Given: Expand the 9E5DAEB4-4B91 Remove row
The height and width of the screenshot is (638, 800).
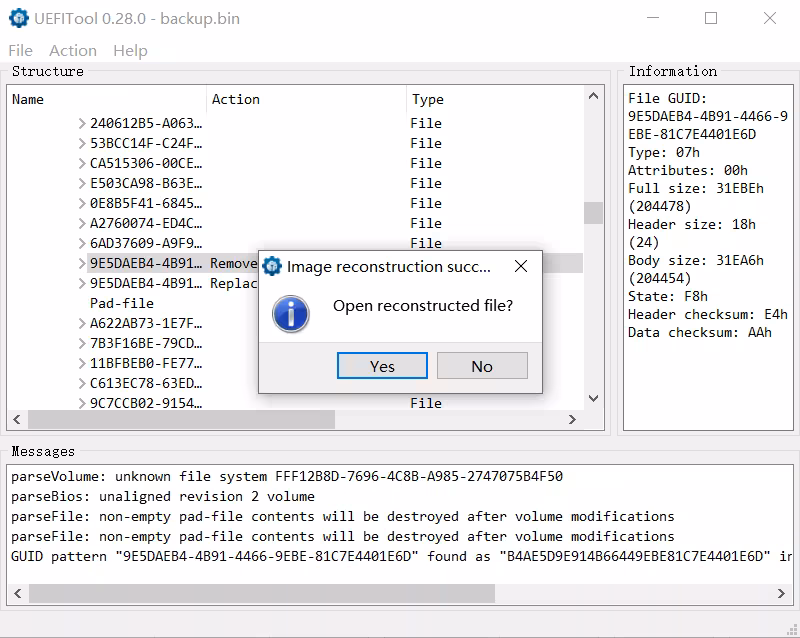Looking at the screenshot, I should click(82, 263).
